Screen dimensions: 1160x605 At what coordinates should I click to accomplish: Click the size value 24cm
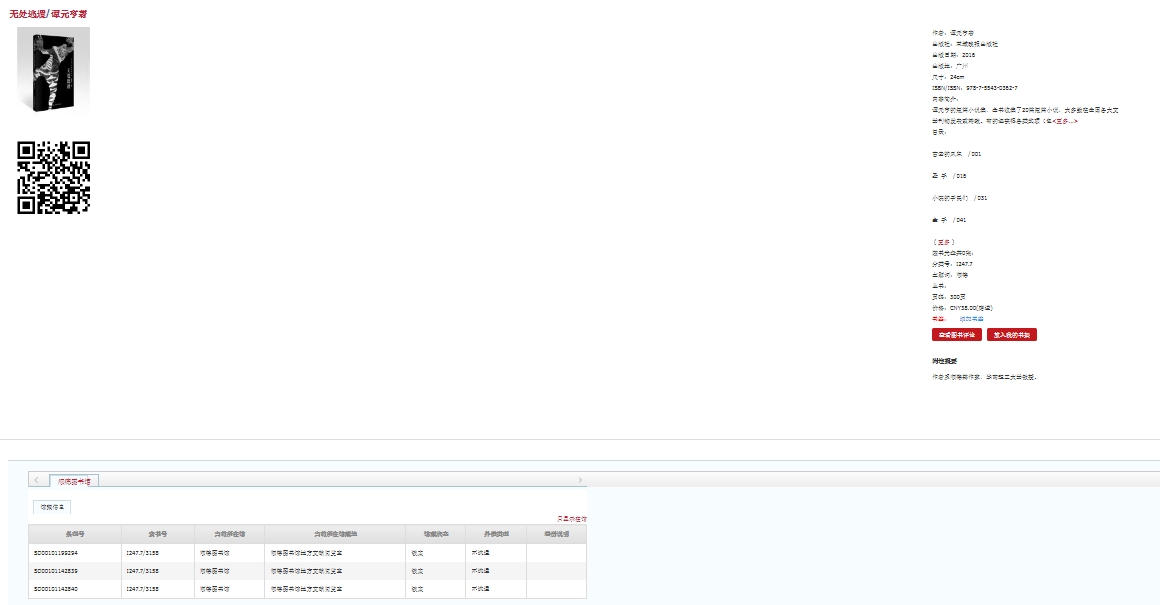click(x=957, y=77)
